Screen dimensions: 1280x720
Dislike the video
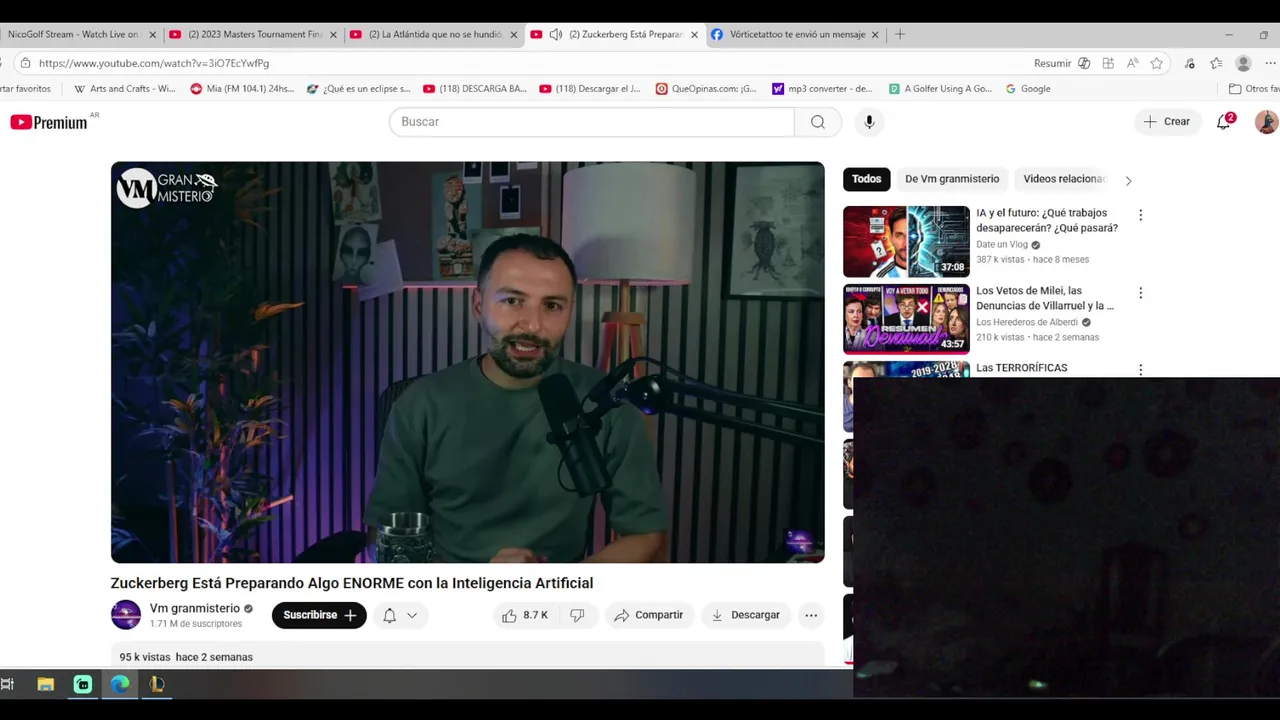click(577, 615)
